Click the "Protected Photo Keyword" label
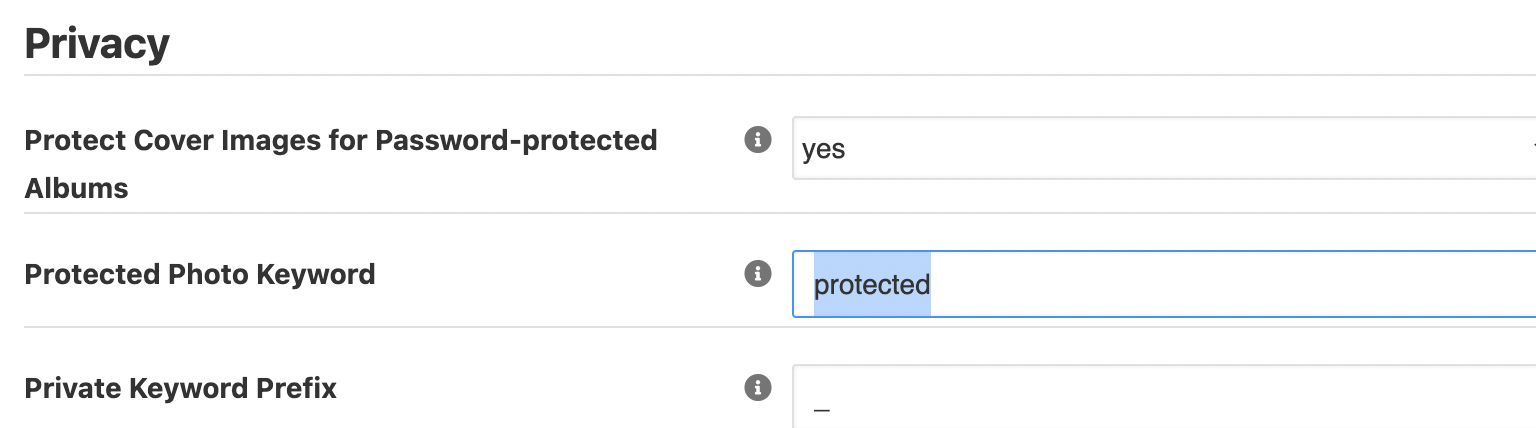 199,274
